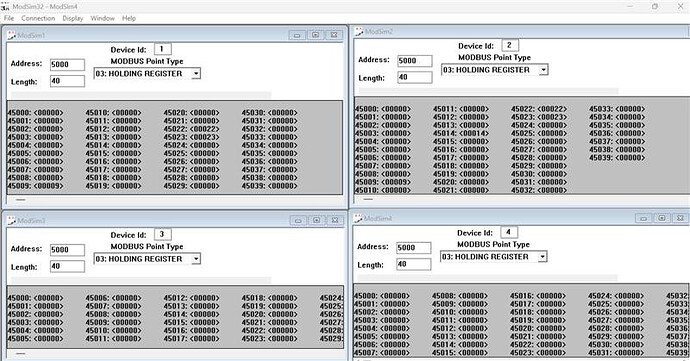Click the ModSim2 window document icon
Image resolution: width=690 pixels, height=361 pixels.
point(359,31)
